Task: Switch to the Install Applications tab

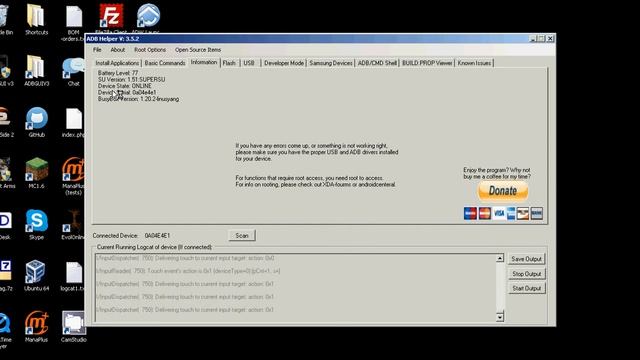Action: (117, 63)
